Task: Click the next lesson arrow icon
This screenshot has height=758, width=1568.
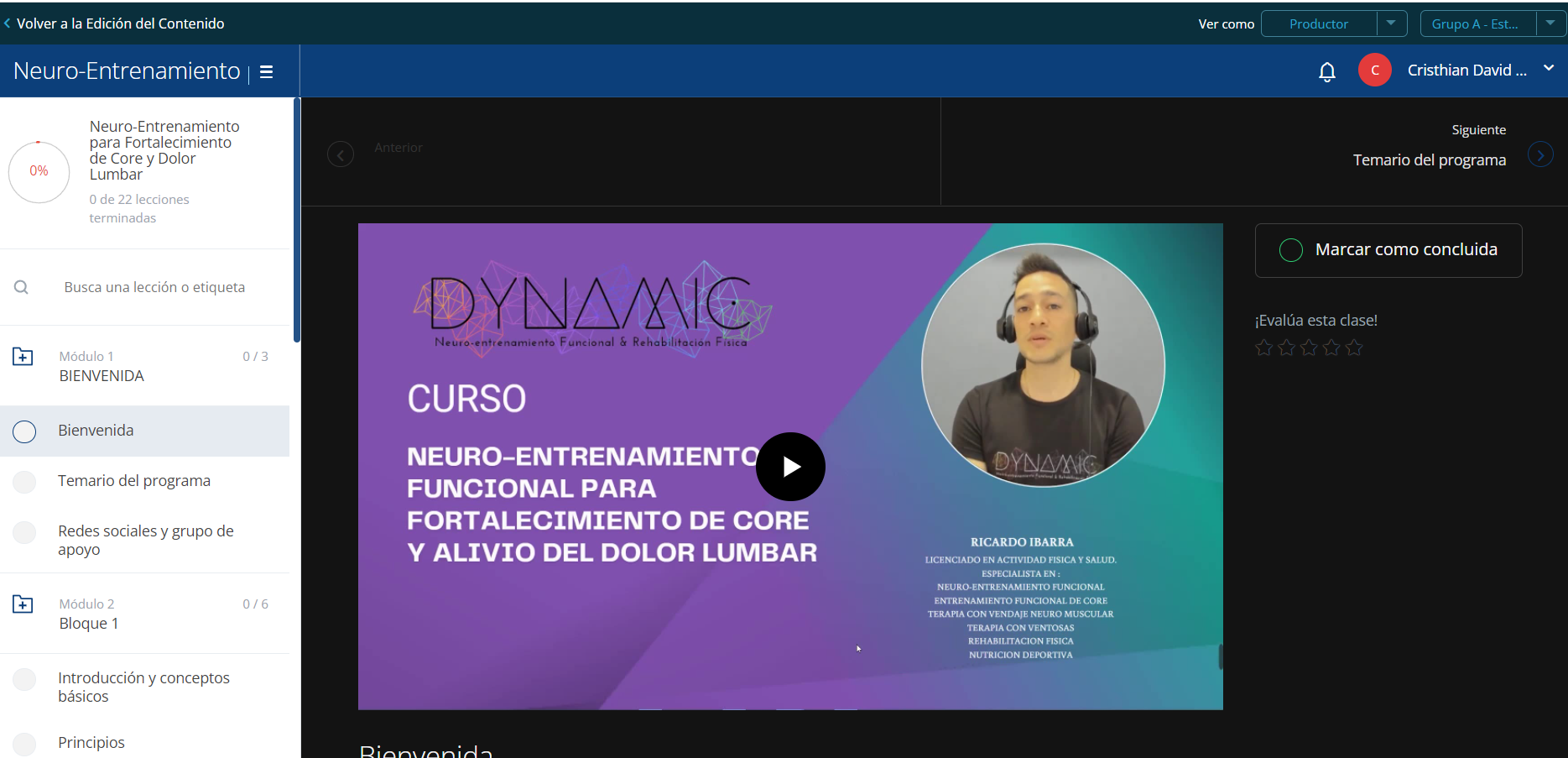Action: [1539, 154]
